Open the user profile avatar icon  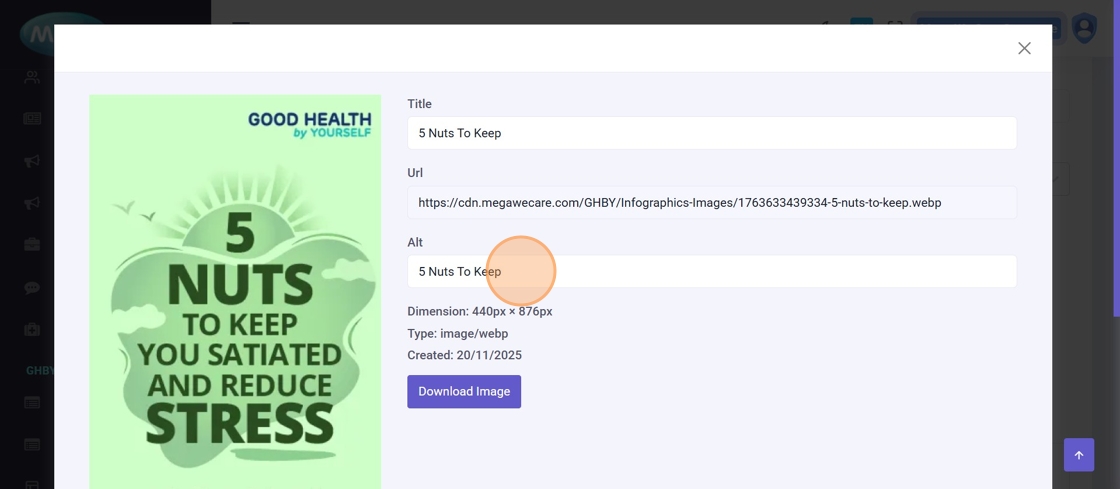pos(1084,28)
